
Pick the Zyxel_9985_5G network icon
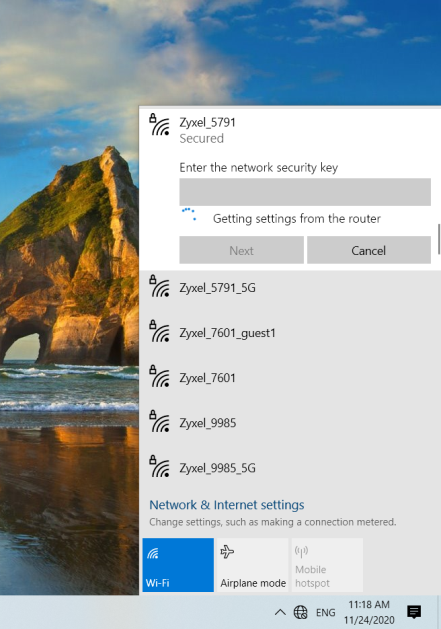tap(160, 466)
